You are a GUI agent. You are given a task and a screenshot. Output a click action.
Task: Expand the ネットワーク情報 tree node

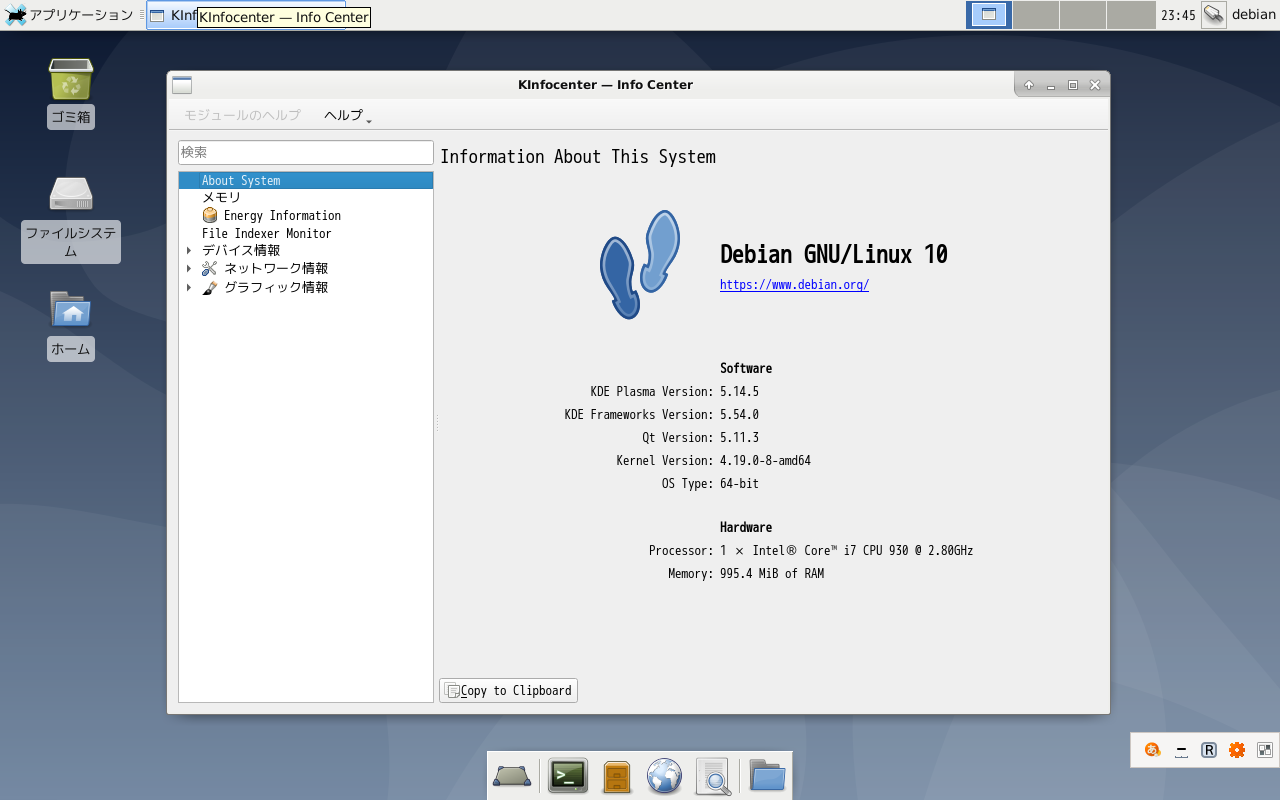click(x=189, y=269)
